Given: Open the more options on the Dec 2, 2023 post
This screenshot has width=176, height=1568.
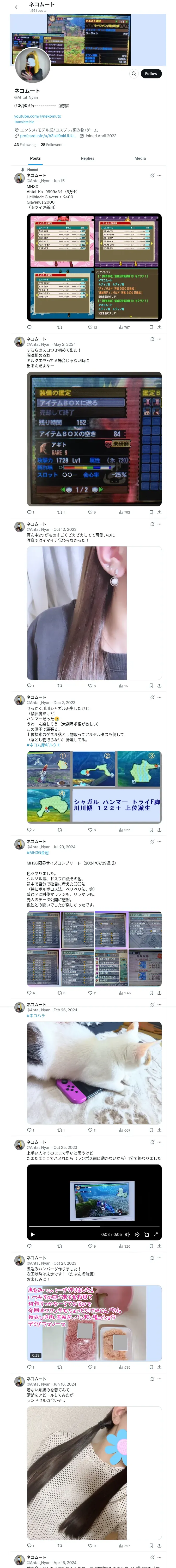Looking at the screenshot, I should [x=160, y=697].
